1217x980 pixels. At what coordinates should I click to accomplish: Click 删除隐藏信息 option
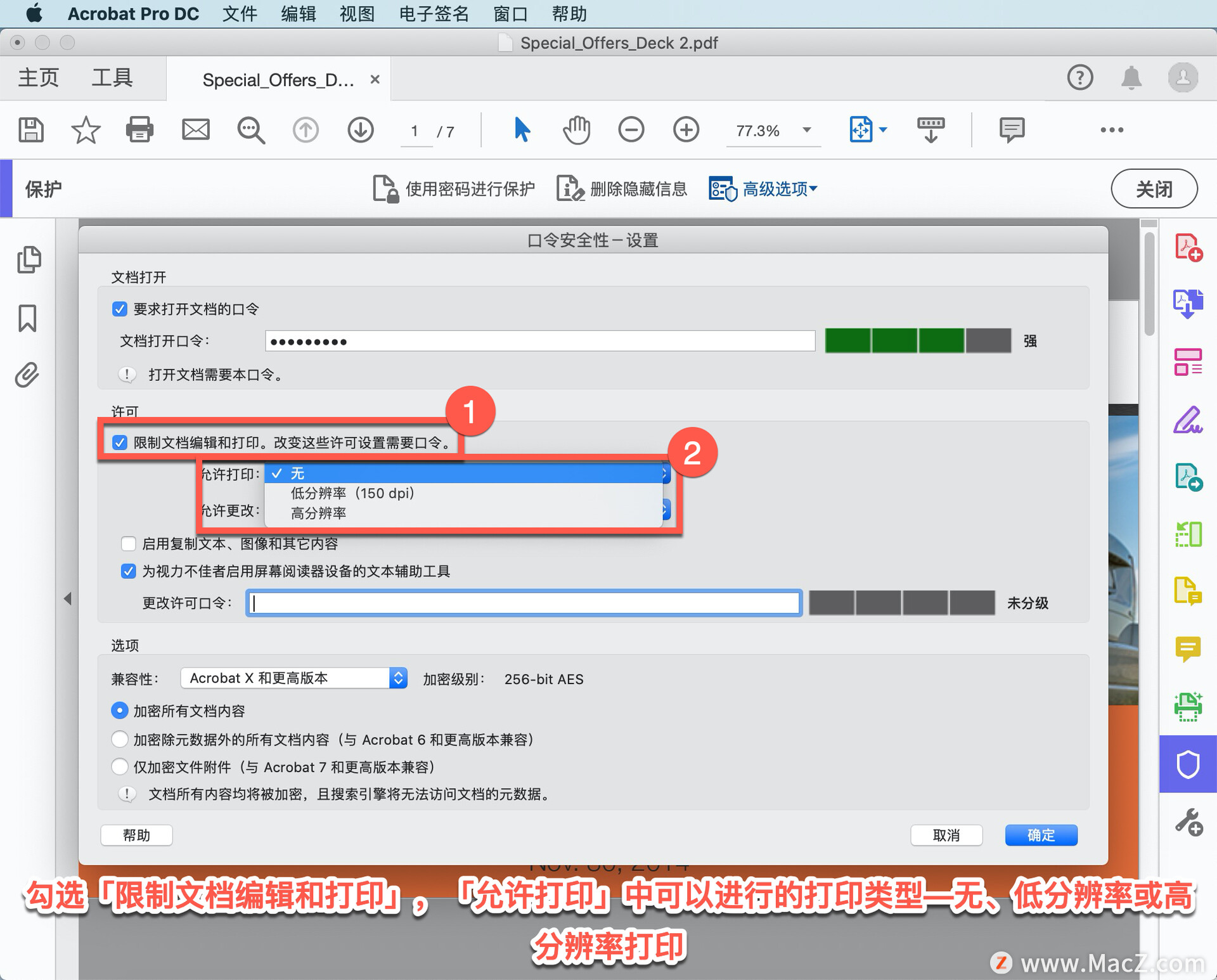(622, 189)
